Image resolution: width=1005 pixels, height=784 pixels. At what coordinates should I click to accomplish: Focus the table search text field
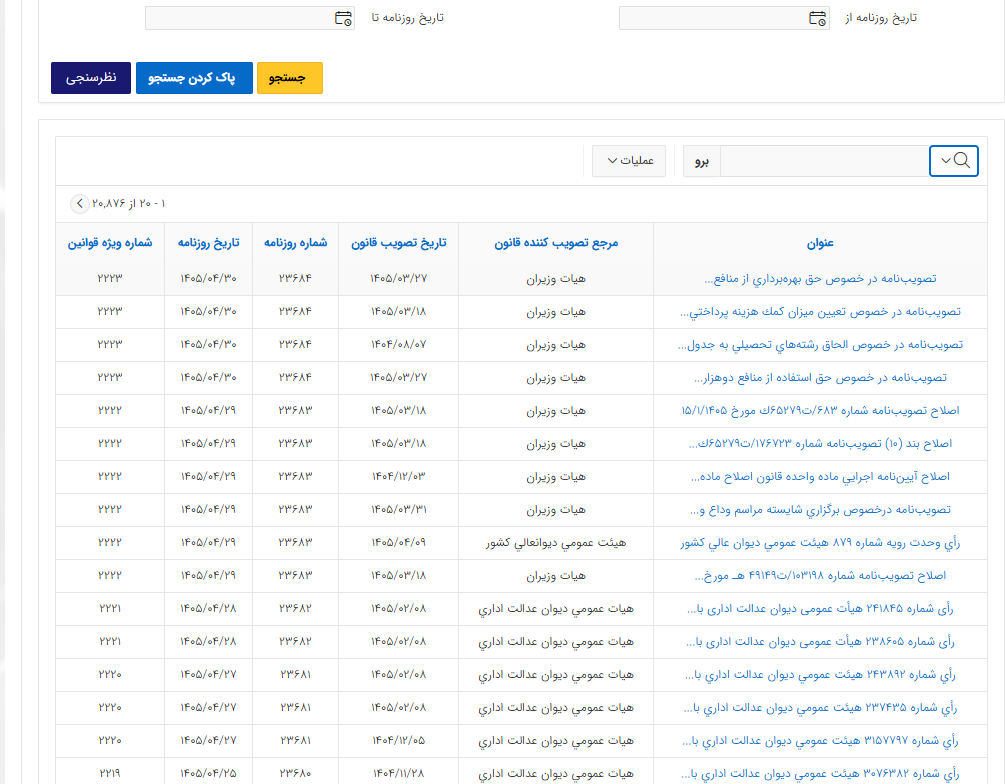coord(825,161)
